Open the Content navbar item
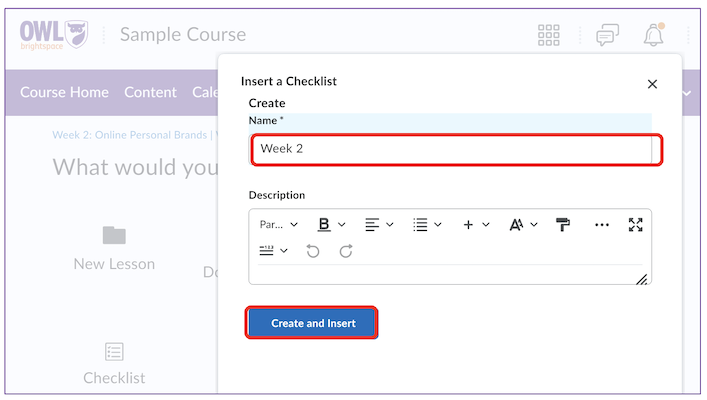 [x=150, y=92]
